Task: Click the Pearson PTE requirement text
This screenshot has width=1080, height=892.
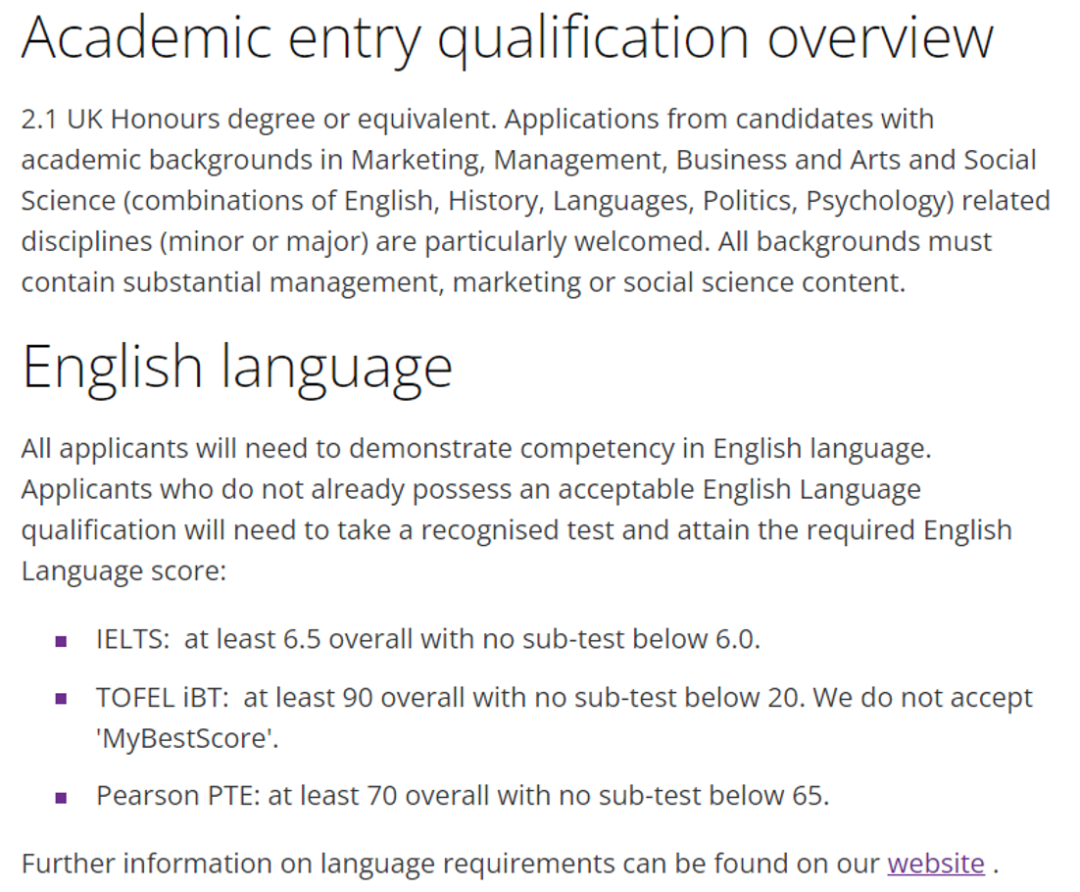Action: pos(463,796)
